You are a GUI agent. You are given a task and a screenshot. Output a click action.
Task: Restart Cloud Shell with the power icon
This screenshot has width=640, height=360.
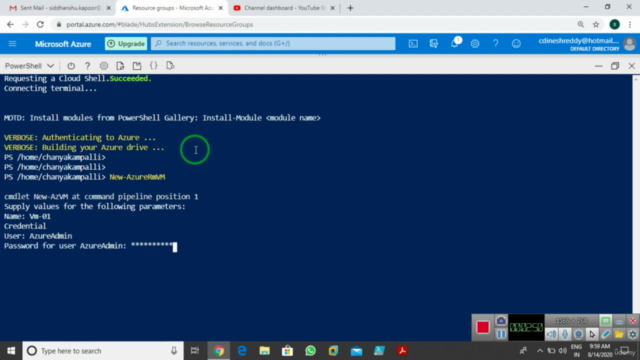[71, 66]
